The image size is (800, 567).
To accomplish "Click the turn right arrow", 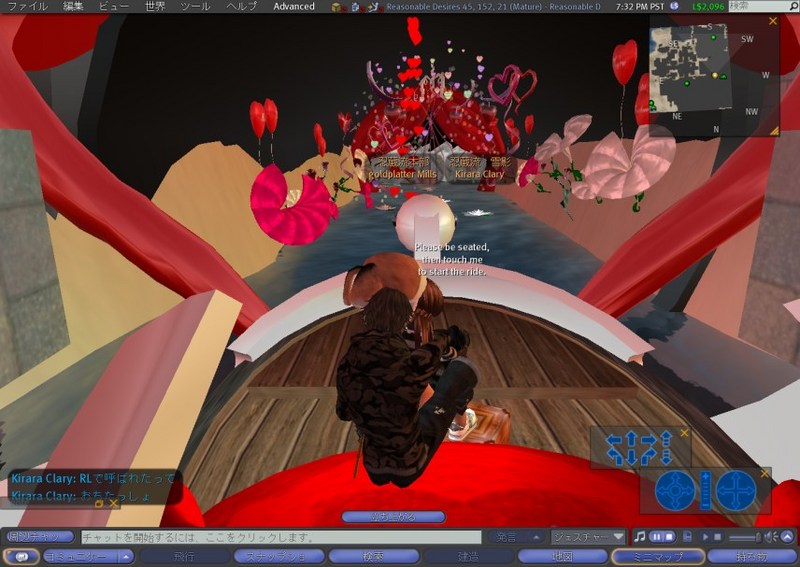I will (x=648, y=439).
